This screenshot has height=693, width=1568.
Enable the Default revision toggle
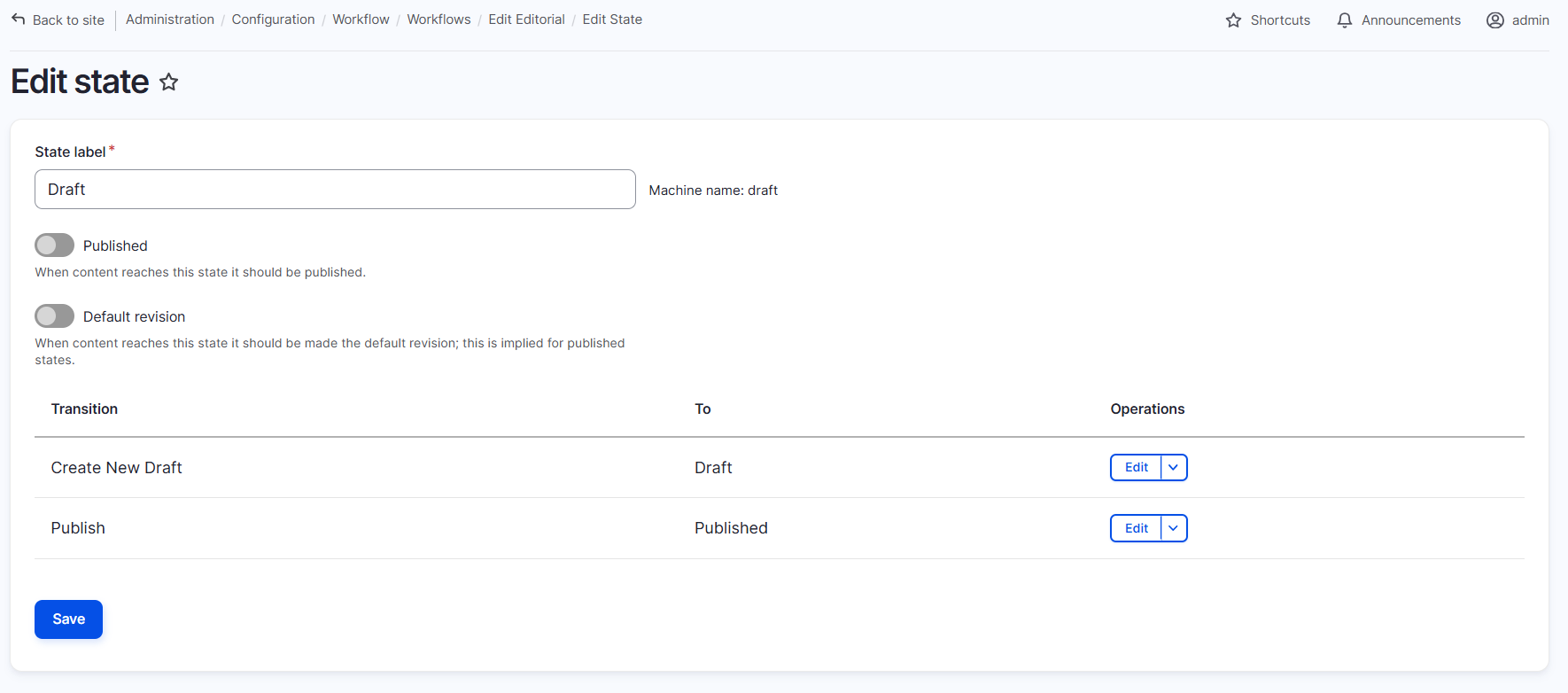tap(54, 316)
